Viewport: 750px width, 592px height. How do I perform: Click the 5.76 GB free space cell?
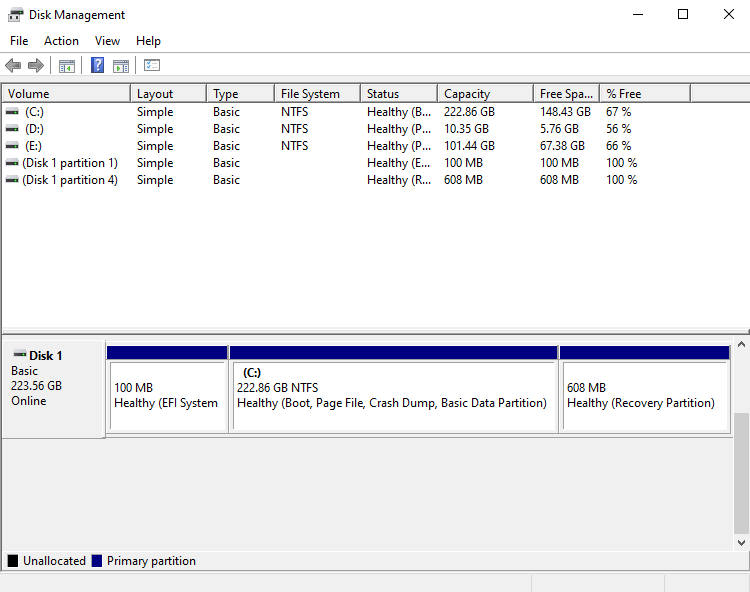559,129
